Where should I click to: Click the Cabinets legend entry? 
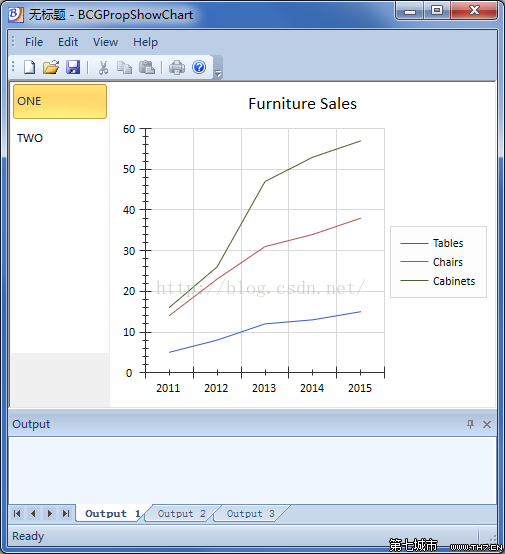tap(438, 281)
